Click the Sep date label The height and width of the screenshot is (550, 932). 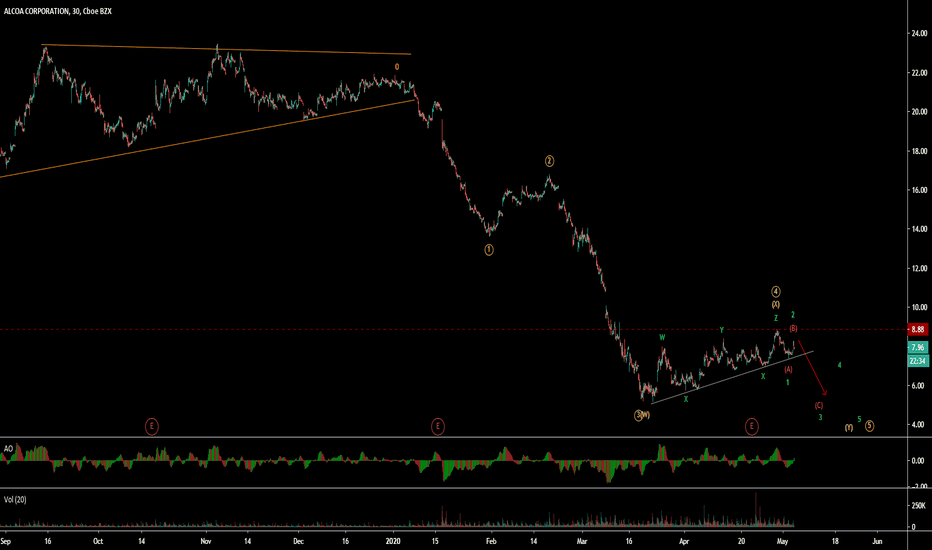tap(6, 541)
